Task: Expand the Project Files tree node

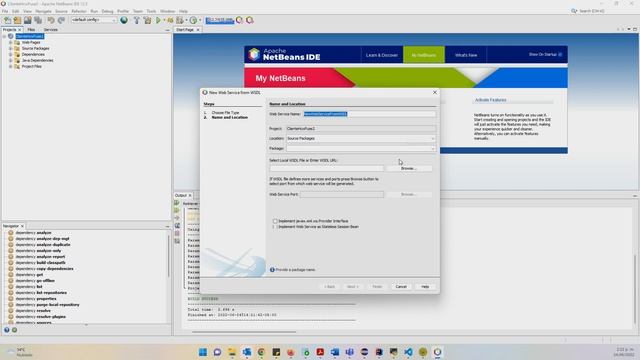Action: click(11, 66)
